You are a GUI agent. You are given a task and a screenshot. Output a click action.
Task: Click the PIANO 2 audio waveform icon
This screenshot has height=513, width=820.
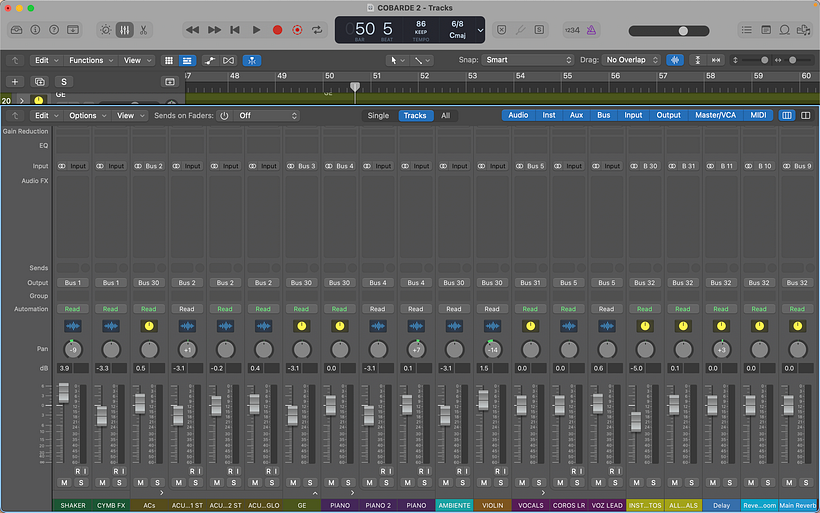[378, 326]
